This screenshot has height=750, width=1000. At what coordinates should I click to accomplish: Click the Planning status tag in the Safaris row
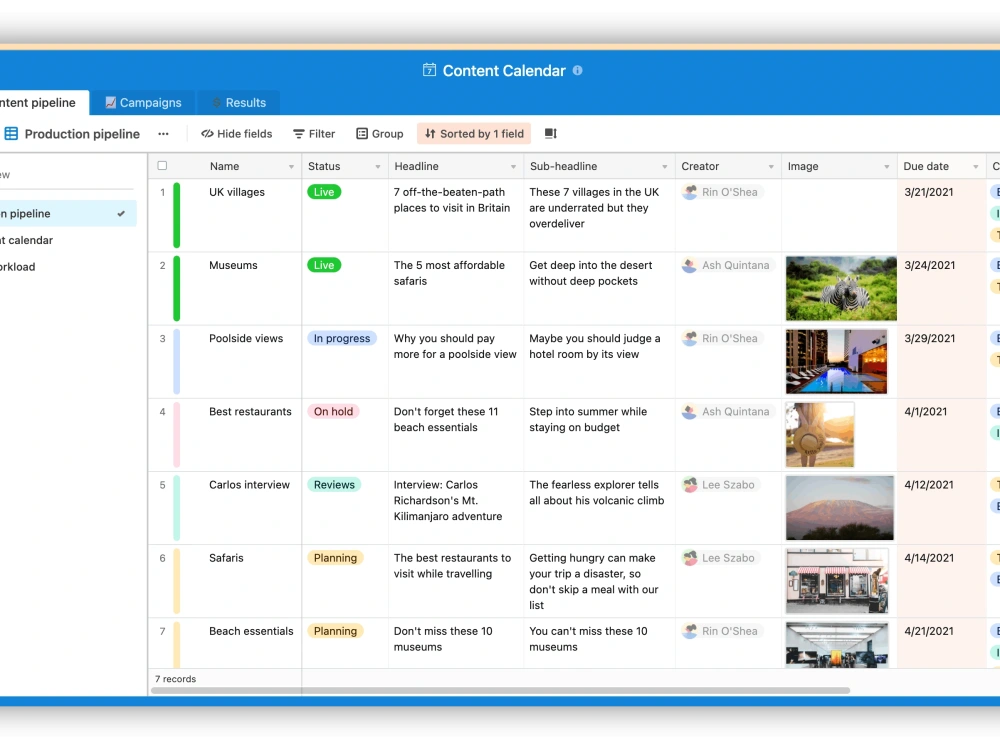pos(335,558)
